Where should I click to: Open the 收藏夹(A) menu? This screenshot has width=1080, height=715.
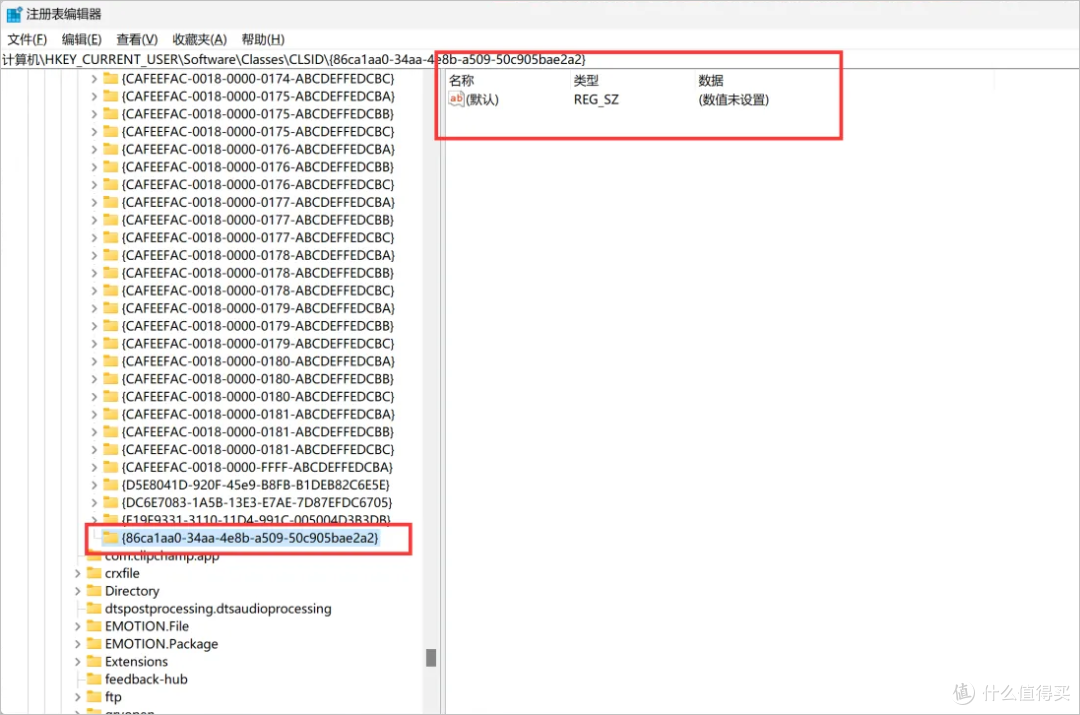[199, 39]
